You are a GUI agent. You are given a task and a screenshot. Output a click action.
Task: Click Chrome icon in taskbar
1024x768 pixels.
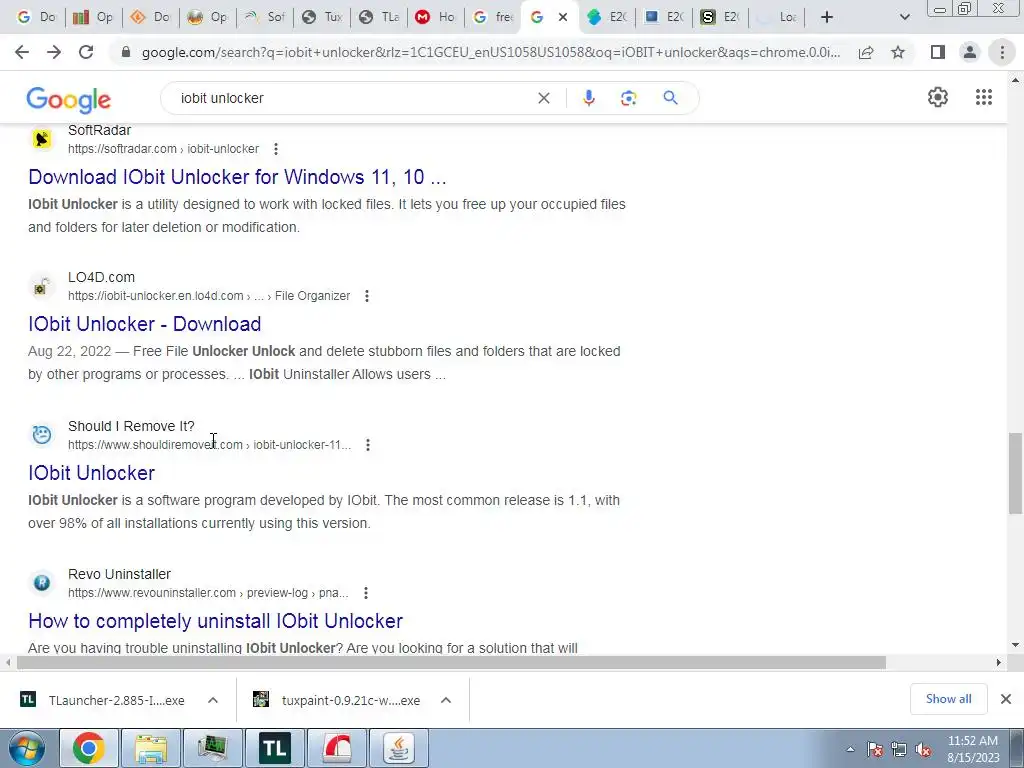[88, 748]
